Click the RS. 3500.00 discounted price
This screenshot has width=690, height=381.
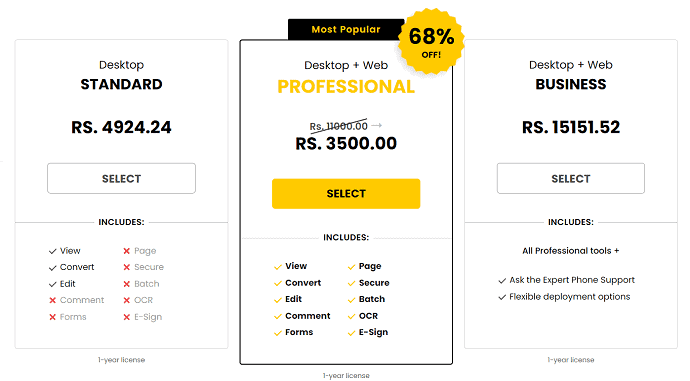point(346,143)
